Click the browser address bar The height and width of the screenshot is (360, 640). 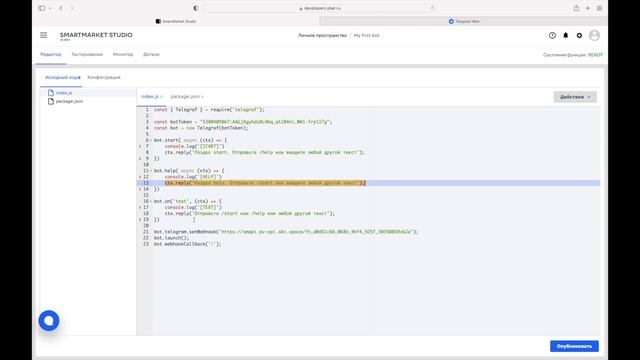320,8
